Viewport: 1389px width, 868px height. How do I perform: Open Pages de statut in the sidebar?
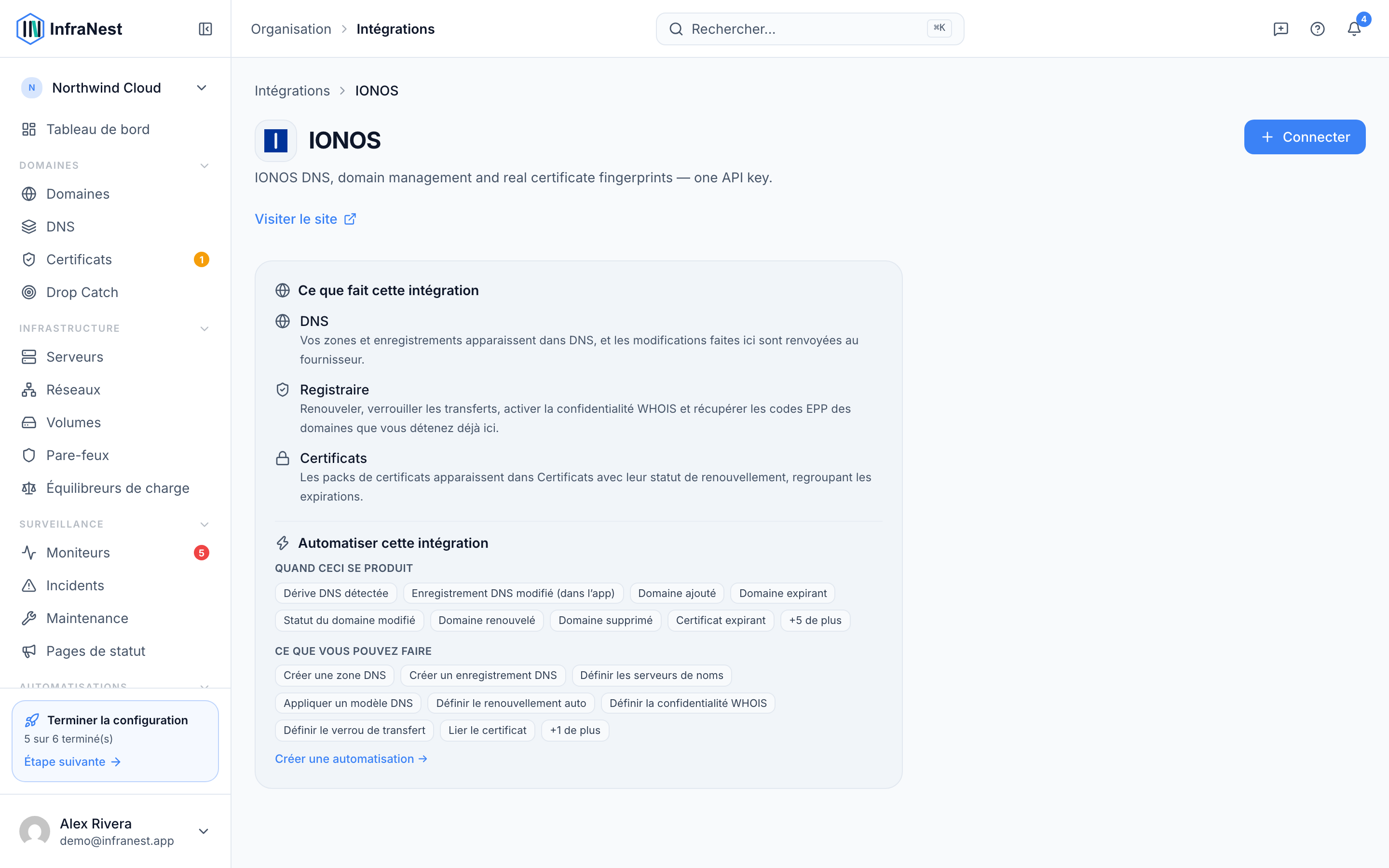pyautogui.click(x=115, y=651)
